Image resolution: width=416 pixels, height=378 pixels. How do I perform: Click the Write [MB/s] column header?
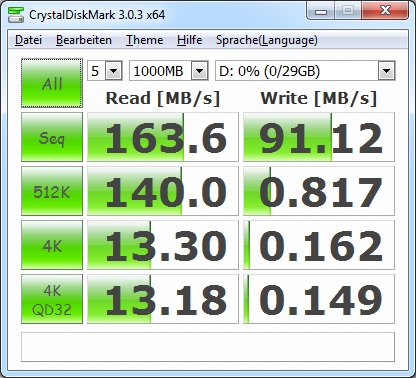[x=319, y=98]
